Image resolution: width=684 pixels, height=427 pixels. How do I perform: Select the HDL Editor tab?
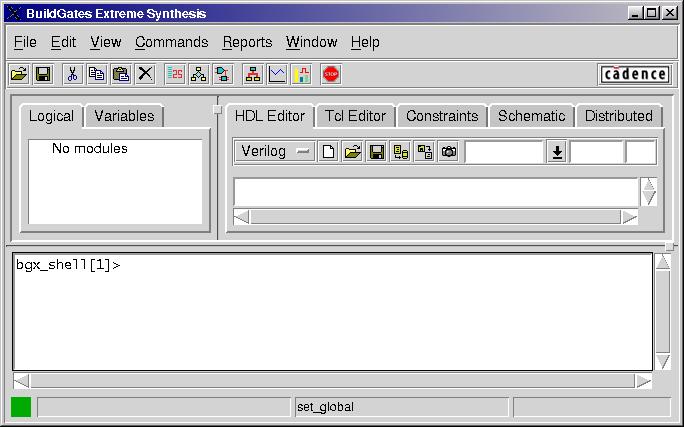coord(270,116)
